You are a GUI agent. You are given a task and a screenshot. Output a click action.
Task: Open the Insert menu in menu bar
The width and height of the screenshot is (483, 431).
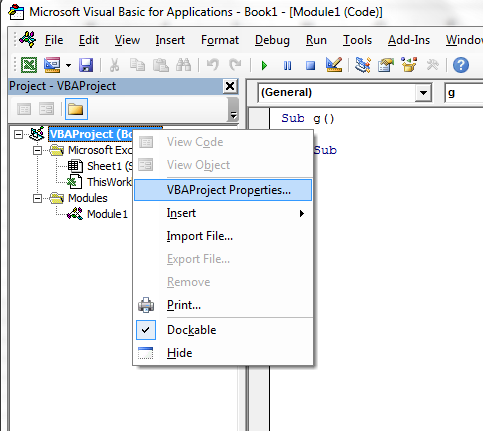pos(170,40)
